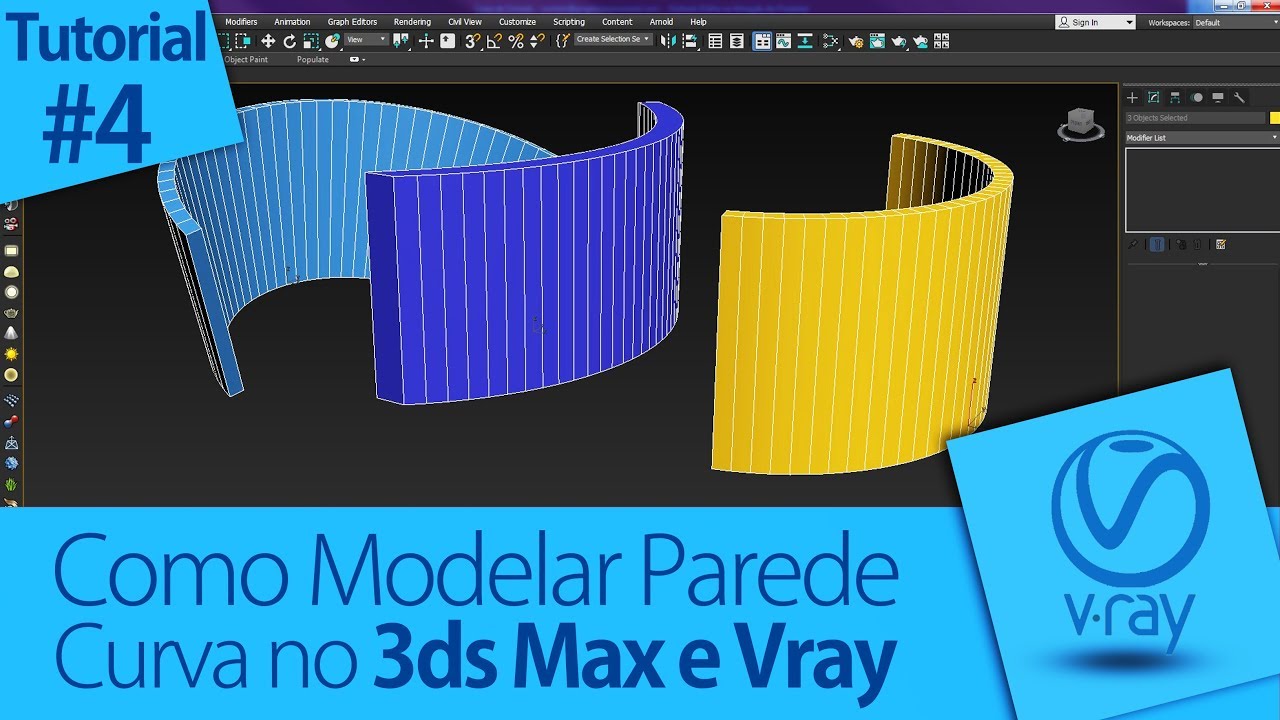Open the Civil View menu
Screen dimensions: 1280x720
(464, 22)
